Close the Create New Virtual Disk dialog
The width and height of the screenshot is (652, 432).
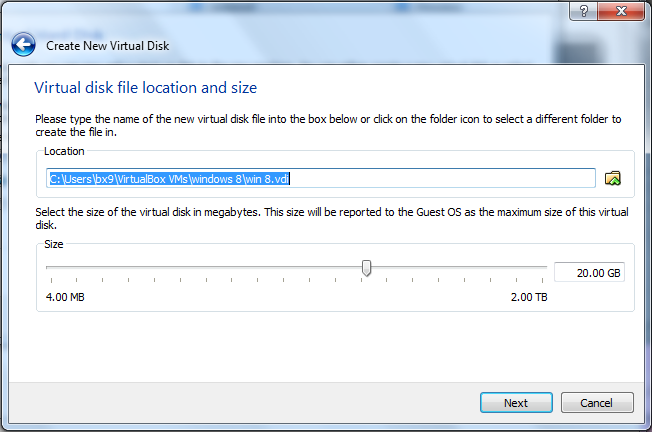click(620, 11)
